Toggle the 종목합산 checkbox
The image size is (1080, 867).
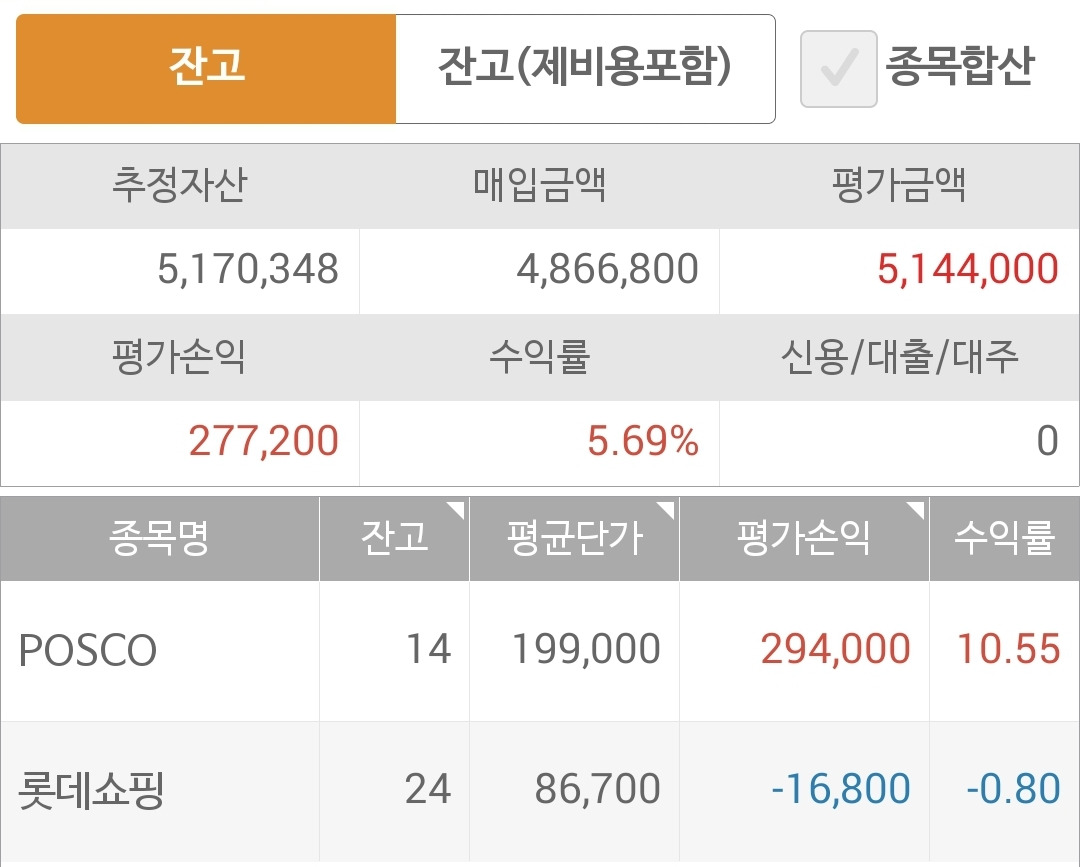point(838,69)
